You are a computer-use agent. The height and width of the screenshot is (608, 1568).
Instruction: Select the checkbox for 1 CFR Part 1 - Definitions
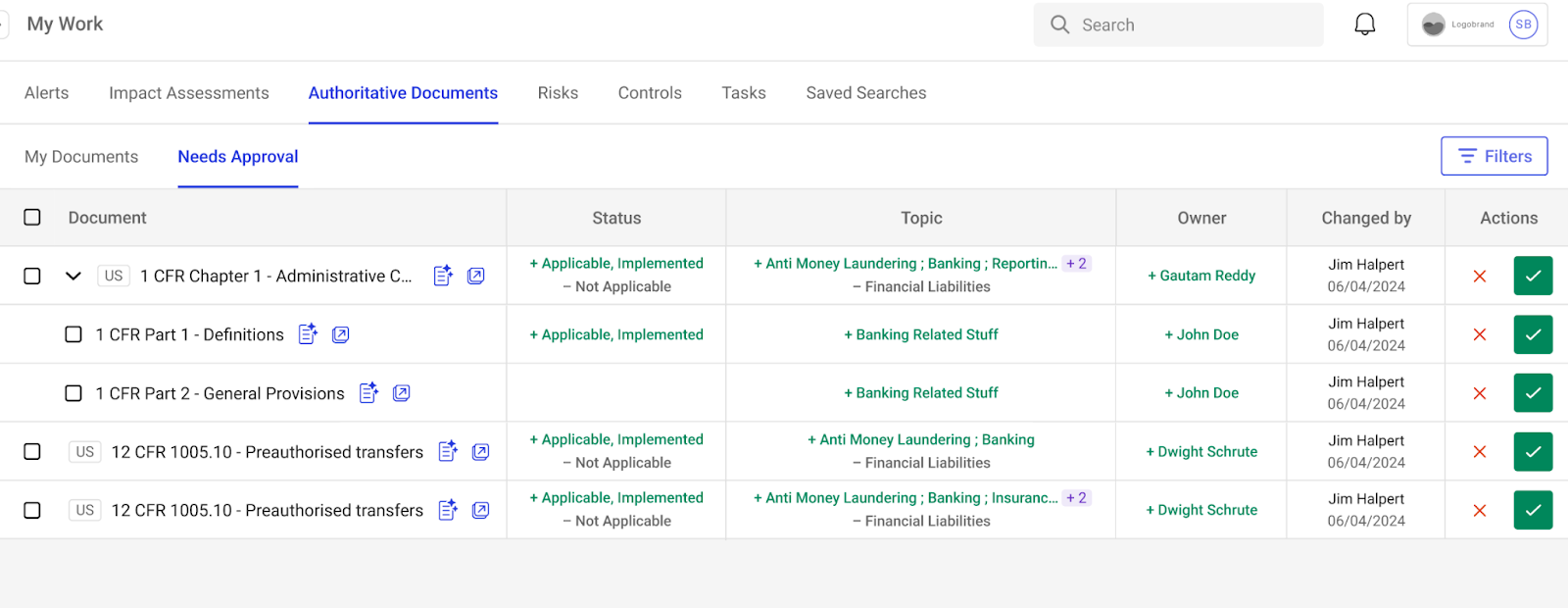point(73,334)
